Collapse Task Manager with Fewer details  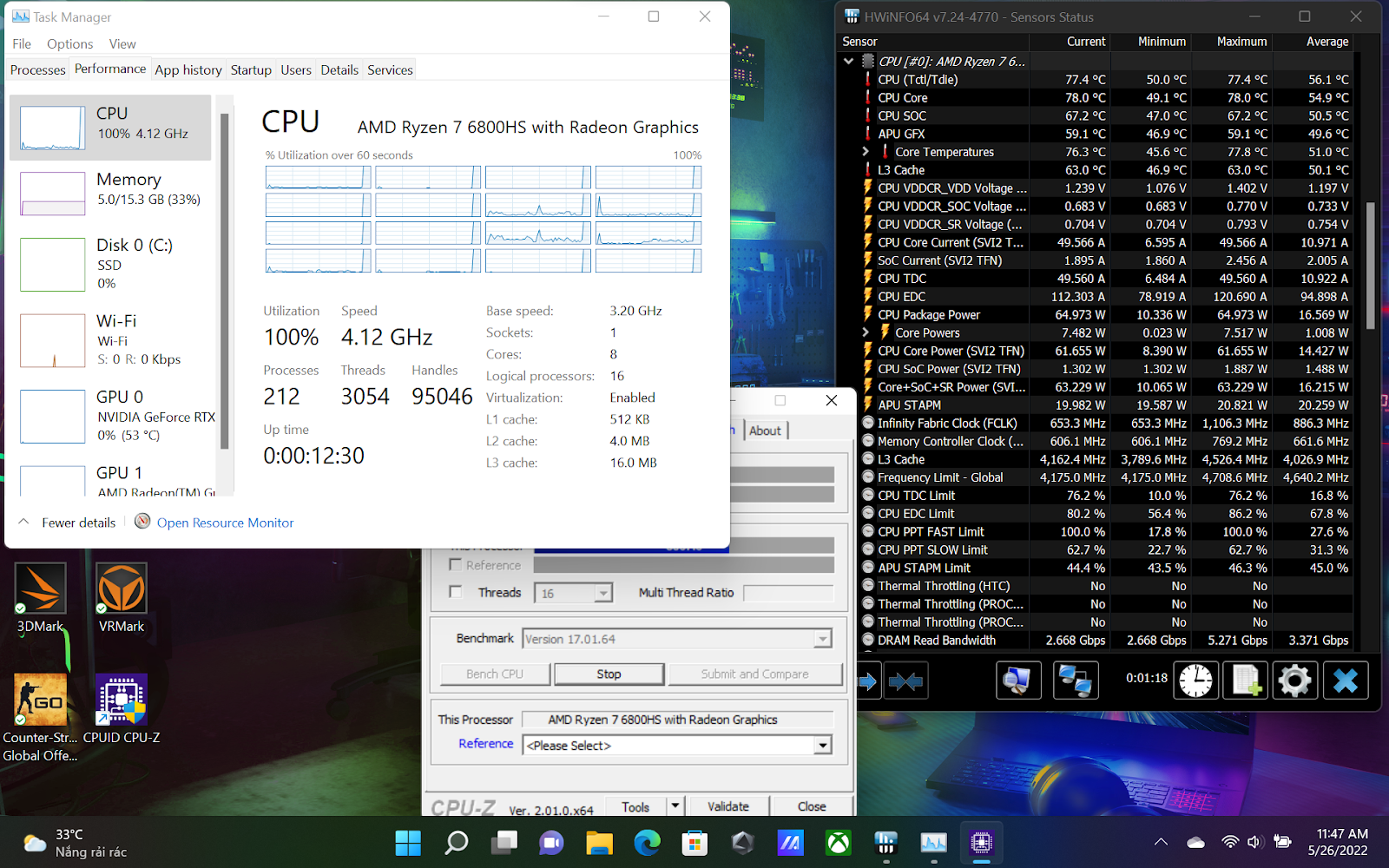click(68, 523)
